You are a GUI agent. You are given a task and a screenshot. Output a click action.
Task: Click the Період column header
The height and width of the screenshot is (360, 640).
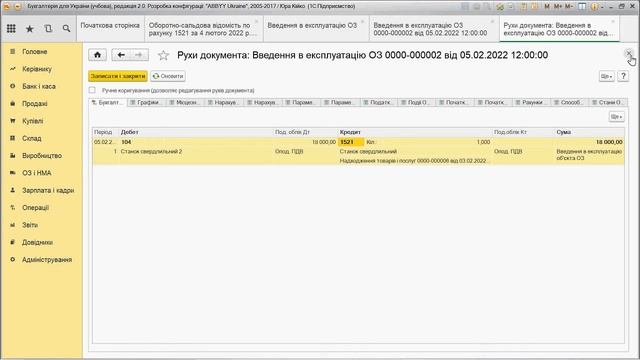[x=105, y=132]
